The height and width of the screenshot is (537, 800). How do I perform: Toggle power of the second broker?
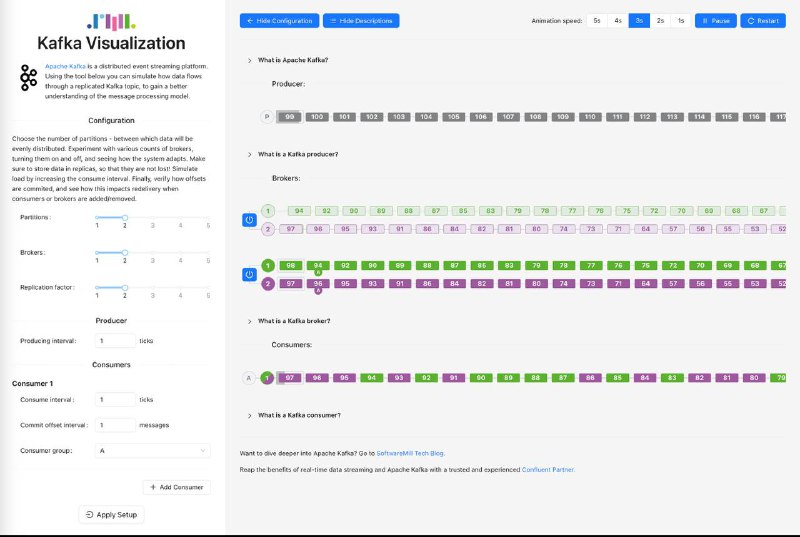pyautogui.click(x=249, y=274)
